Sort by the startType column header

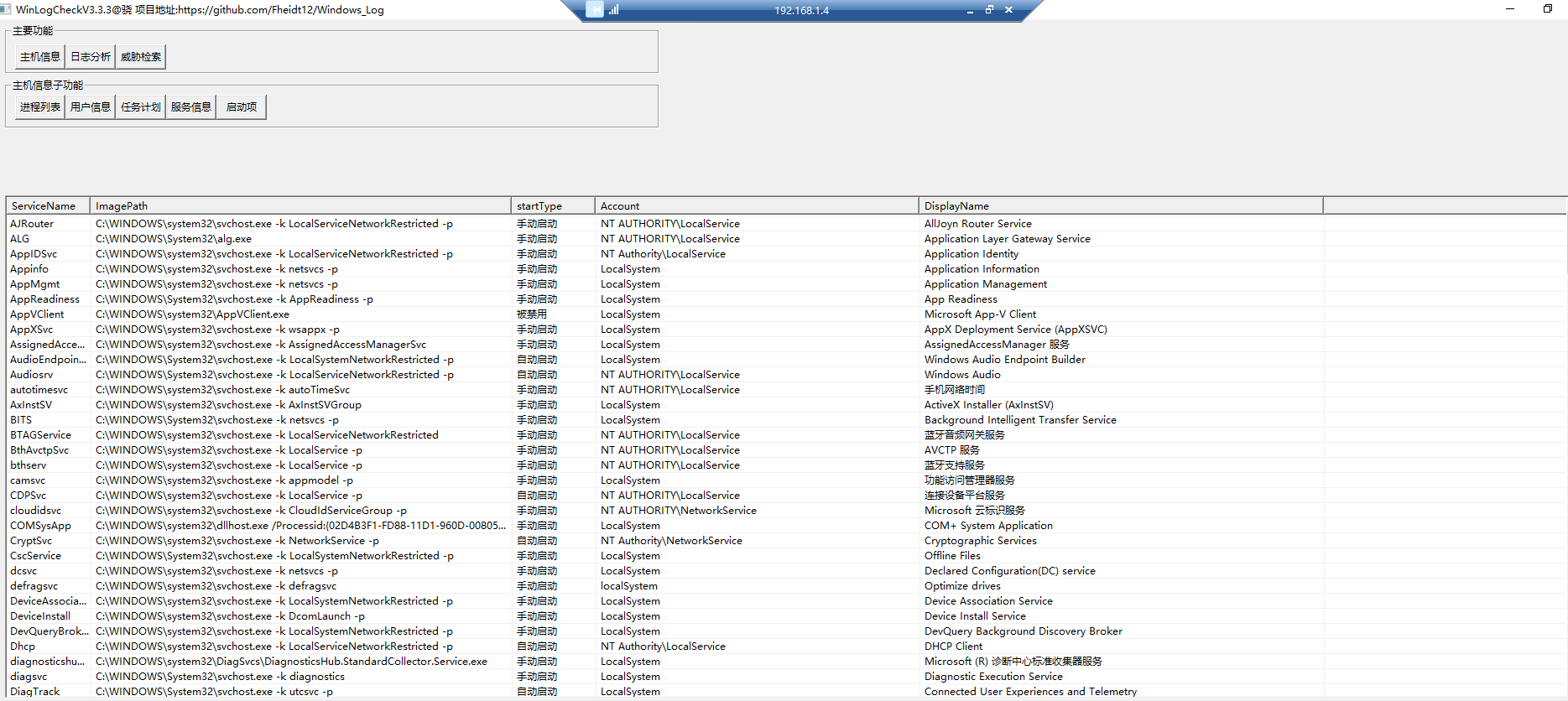553,205
